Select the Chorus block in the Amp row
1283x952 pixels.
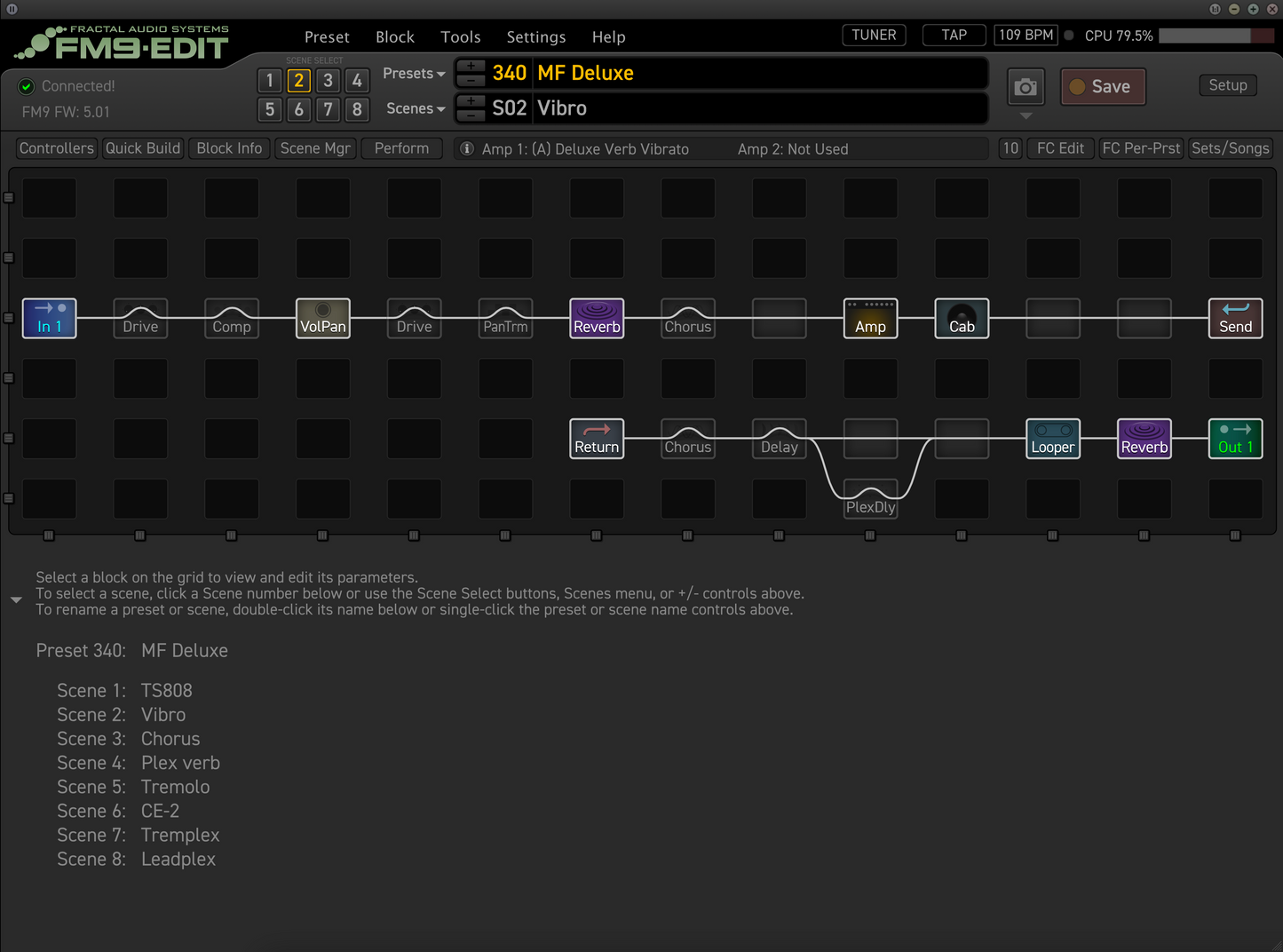coord(688,318)
